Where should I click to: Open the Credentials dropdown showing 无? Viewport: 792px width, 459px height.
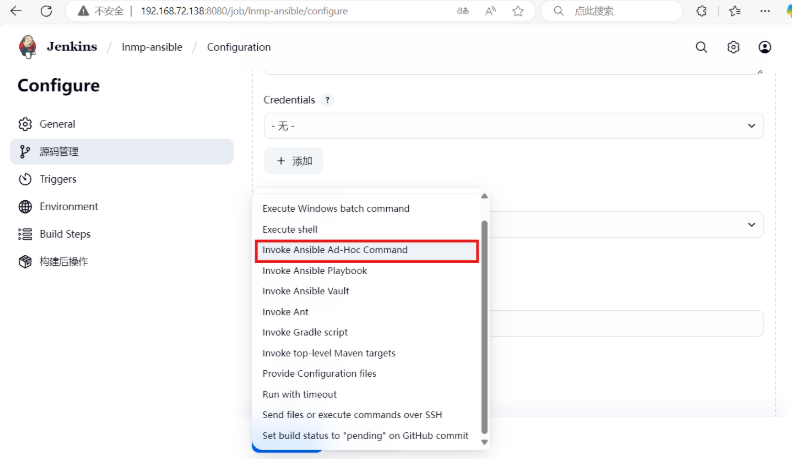(x=513, y=126)
